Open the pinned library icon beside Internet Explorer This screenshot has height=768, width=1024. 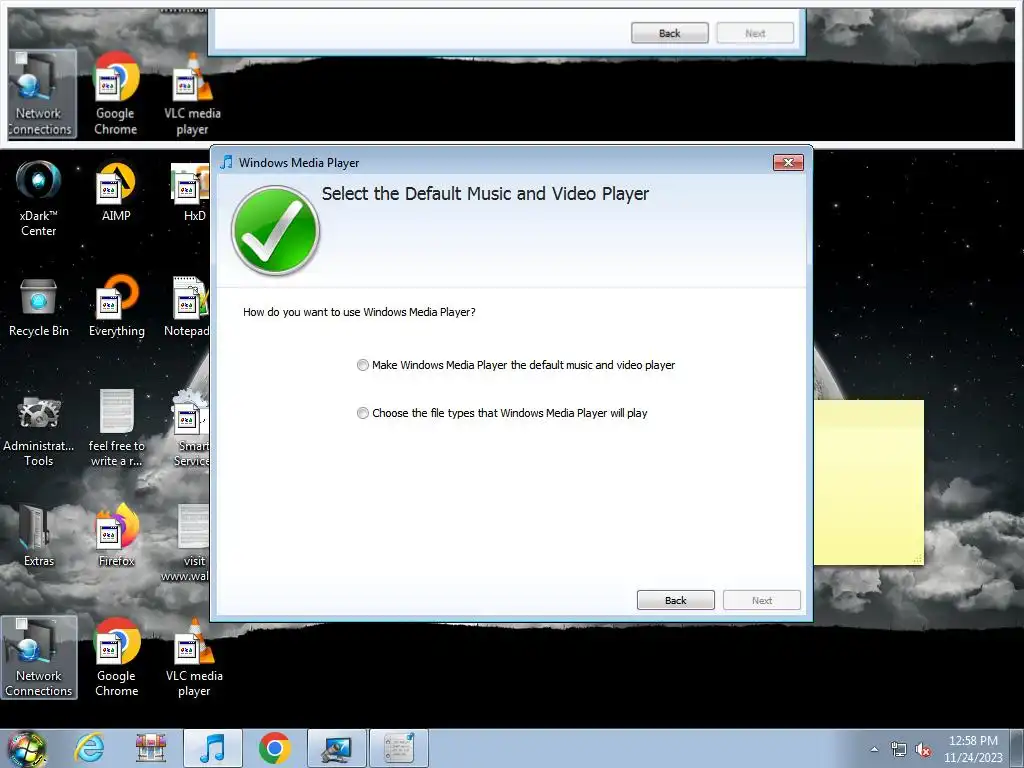(151, 748)
